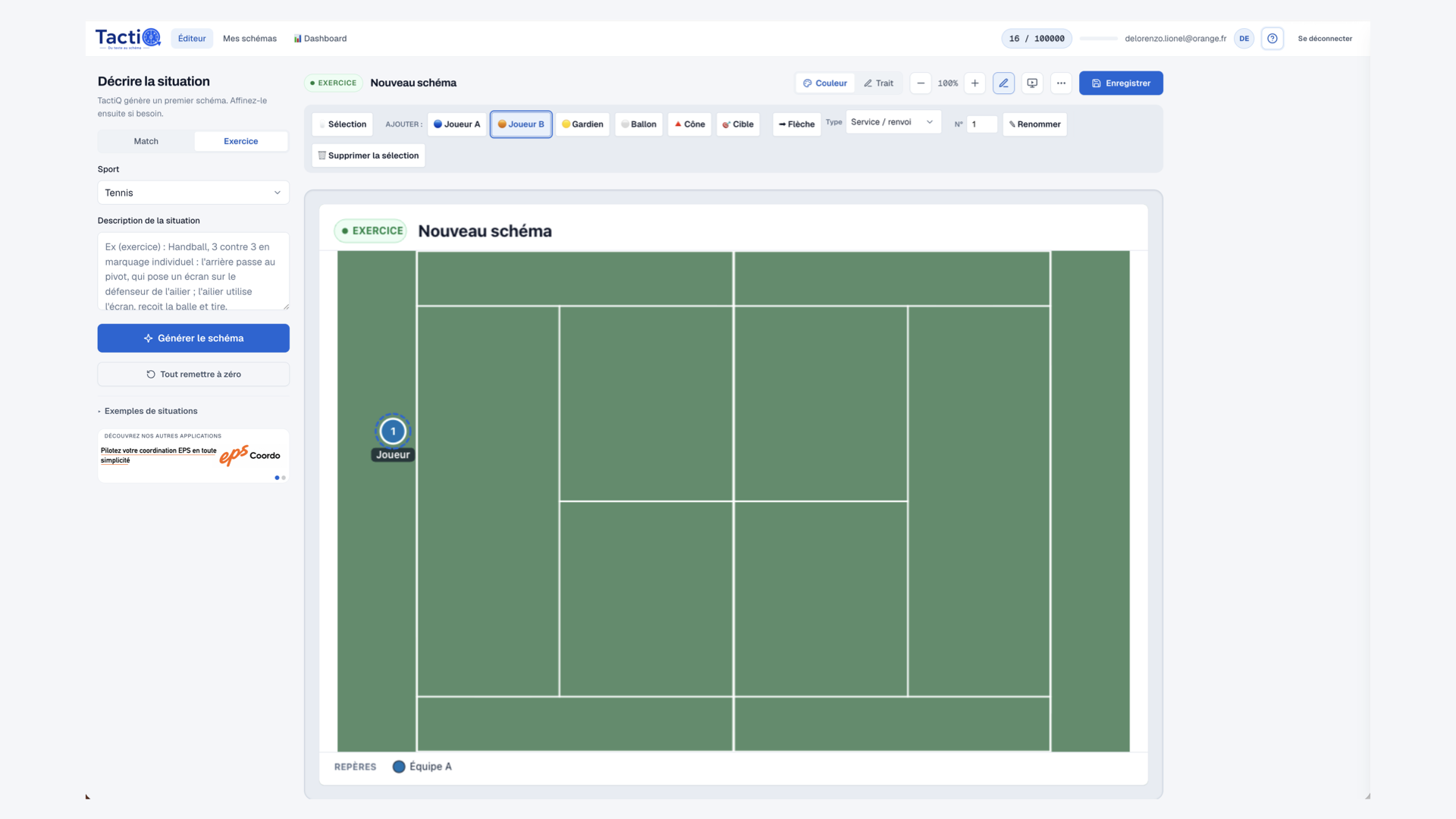Zoom out with the minus button
The width and height of the screenshot is (1456, 819).
click(x=921, y=83)
